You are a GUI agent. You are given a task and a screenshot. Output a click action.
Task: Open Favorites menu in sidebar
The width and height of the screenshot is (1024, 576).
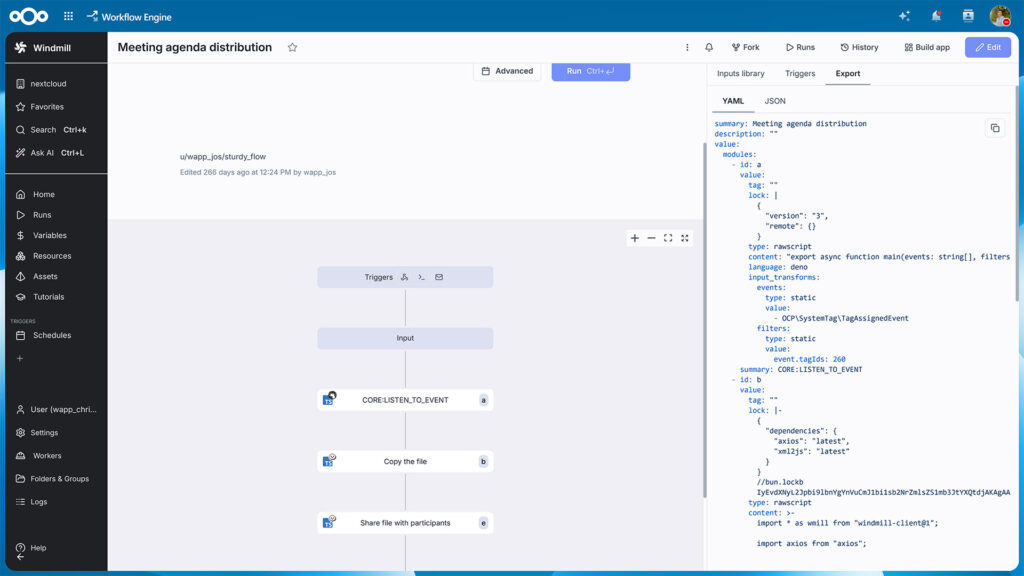pos(56,106)
